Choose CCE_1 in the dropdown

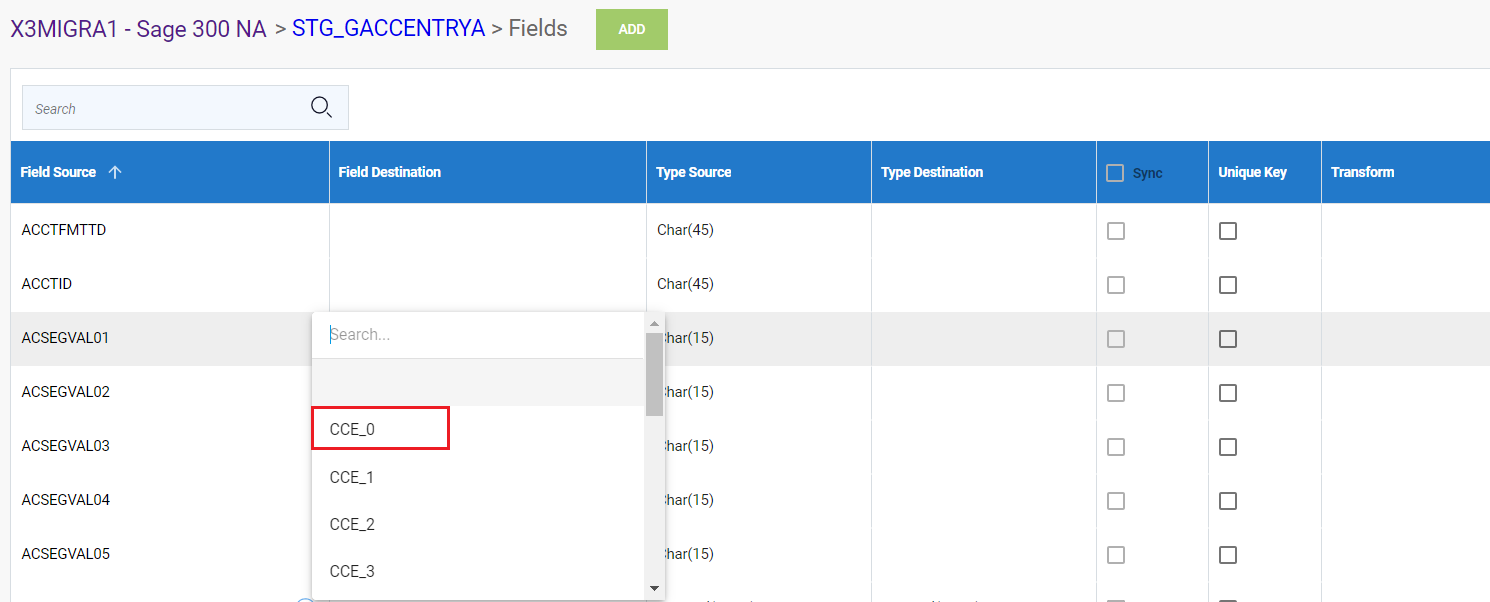tap(352, 477)
